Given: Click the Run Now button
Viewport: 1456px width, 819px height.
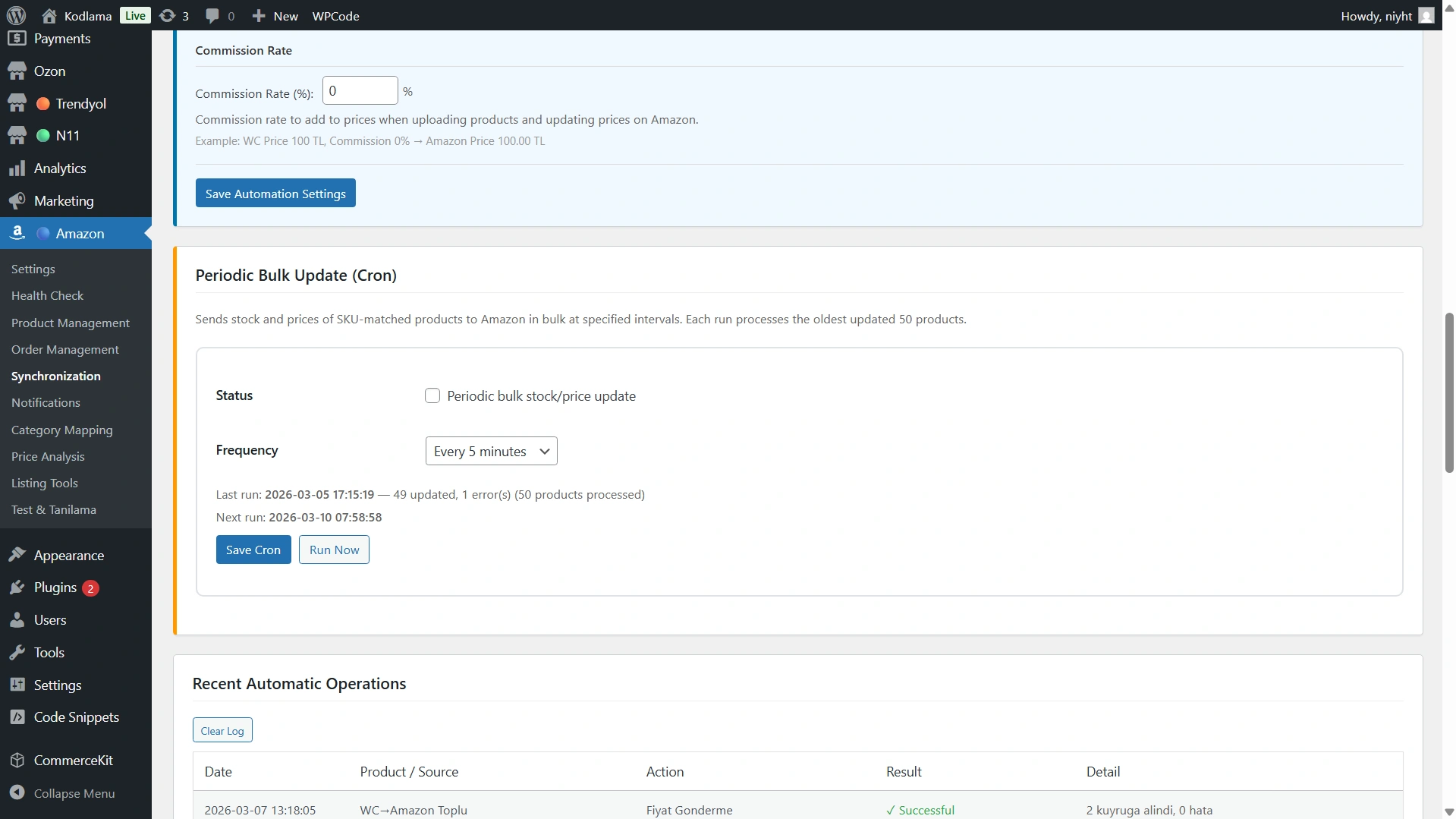Looking at the screenshot, I should (x=334, y=550).
